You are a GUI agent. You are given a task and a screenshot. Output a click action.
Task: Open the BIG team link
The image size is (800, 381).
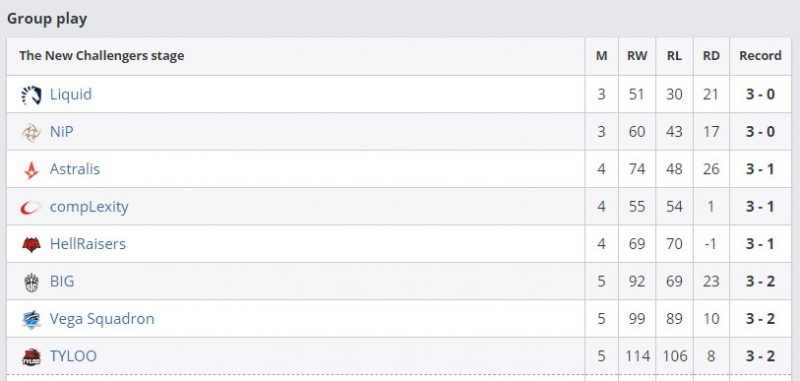pos(62,281)
